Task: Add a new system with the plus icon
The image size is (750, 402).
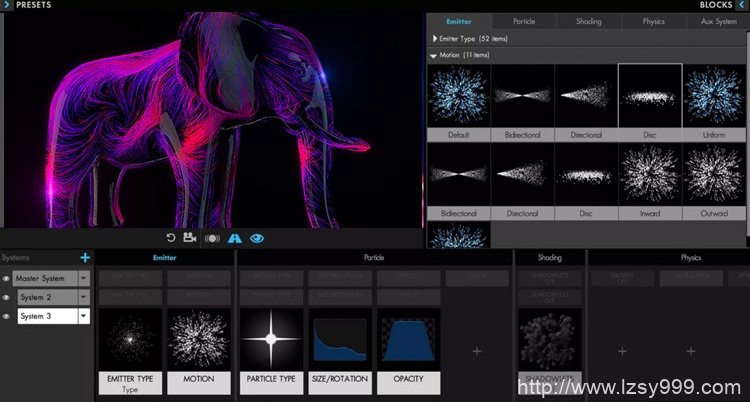Action: (x=85, y=258)
